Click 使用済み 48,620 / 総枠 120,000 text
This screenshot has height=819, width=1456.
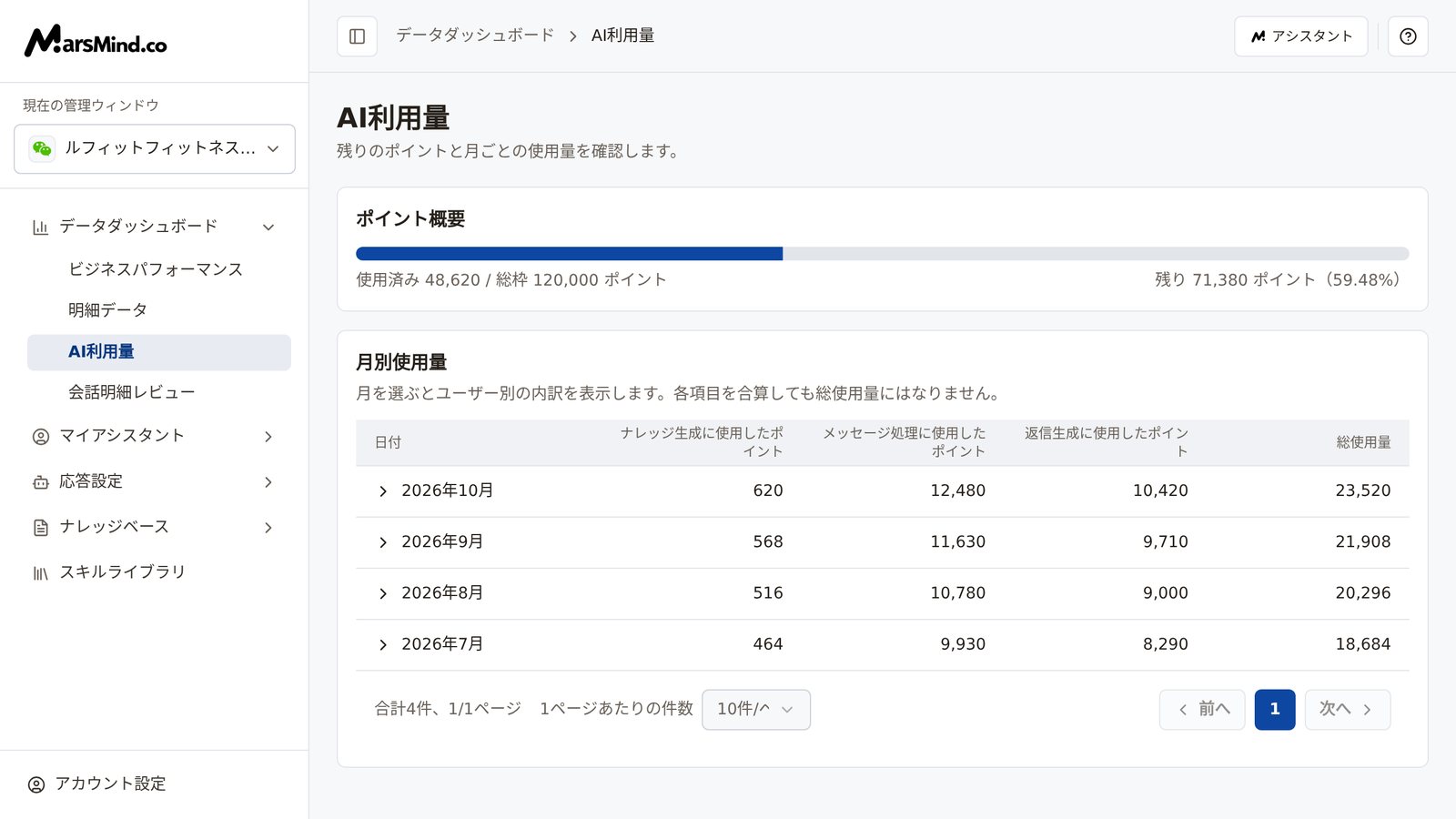coord(511,280)
